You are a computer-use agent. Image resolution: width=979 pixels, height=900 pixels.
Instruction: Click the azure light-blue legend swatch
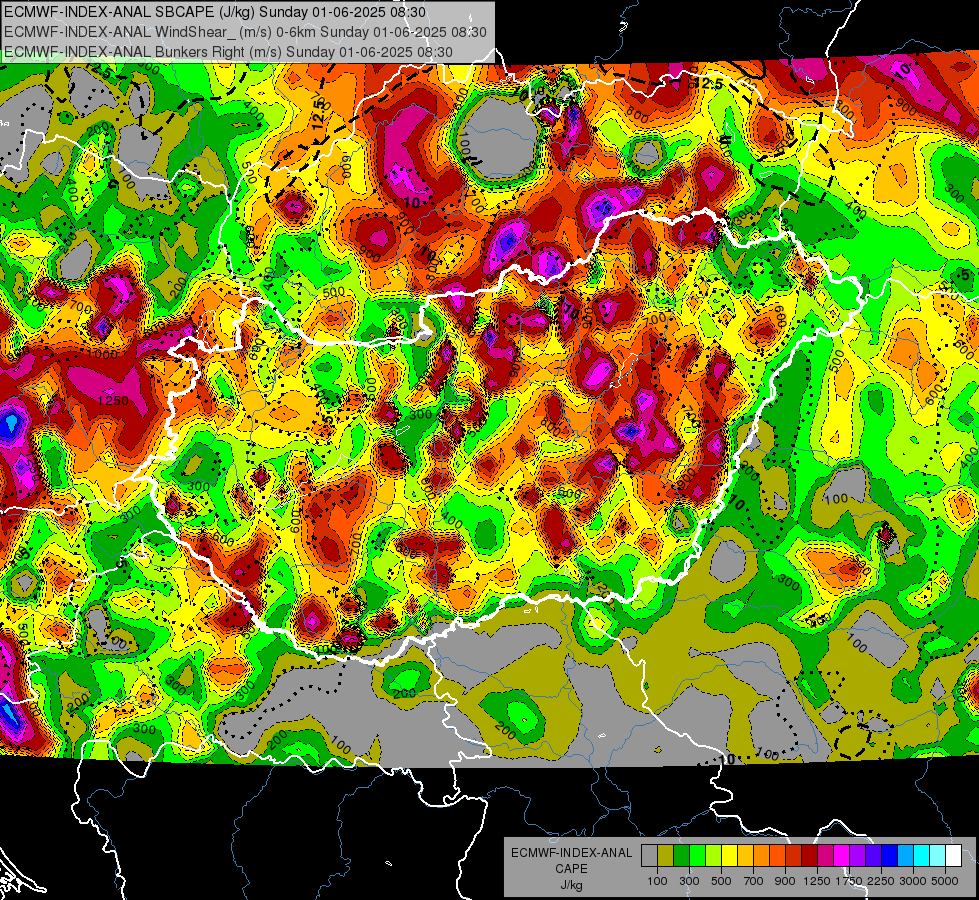(906, 855)
